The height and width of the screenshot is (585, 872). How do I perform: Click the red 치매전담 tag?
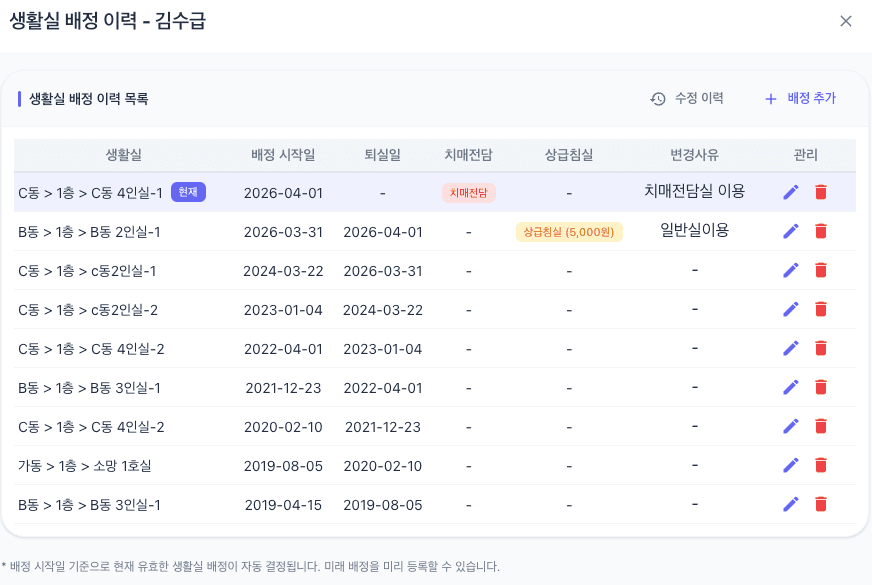(x=468, y=193)
